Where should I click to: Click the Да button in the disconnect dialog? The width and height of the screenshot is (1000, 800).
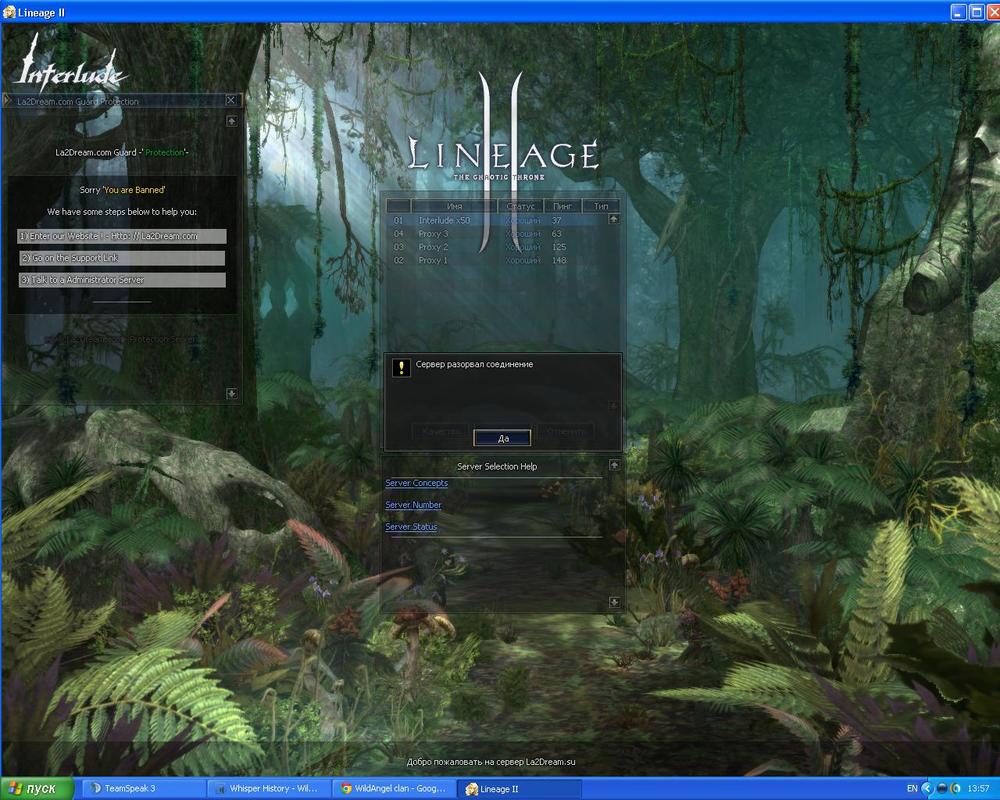[x=502, y=438]
